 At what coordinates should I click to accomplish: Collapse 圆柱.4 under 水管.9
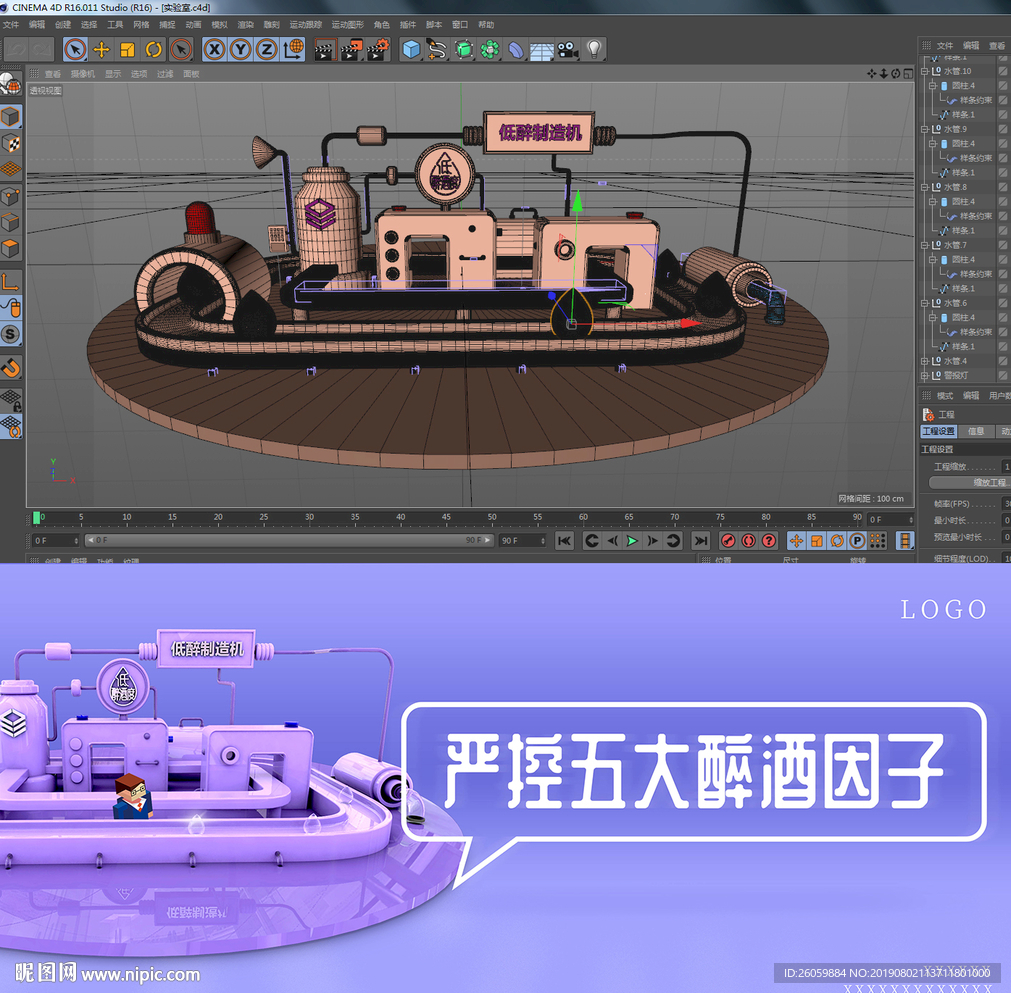pos(933,143)
